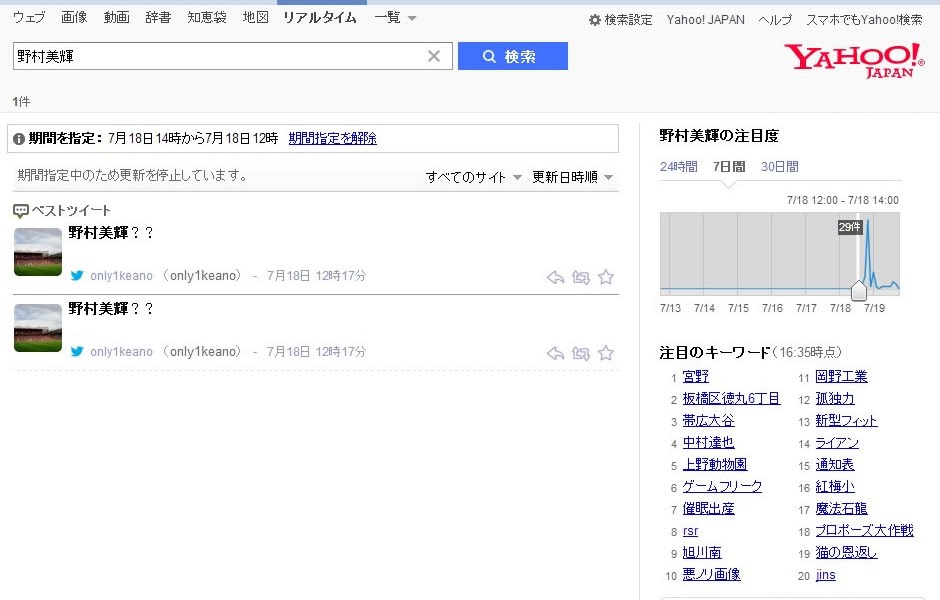Image resolution: width=940 pixels, height=600 pixels.
Task: Open keyword jins
Action: tap(825, 575)
